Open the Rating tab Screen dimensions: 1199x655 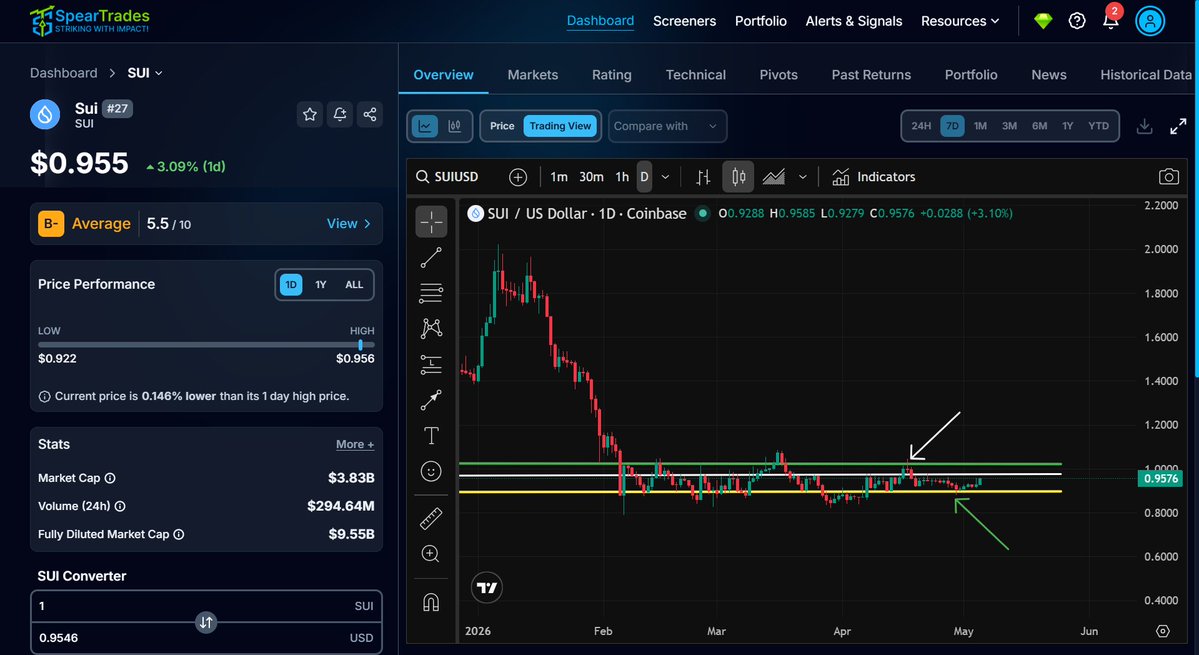(x=612, y=75)
